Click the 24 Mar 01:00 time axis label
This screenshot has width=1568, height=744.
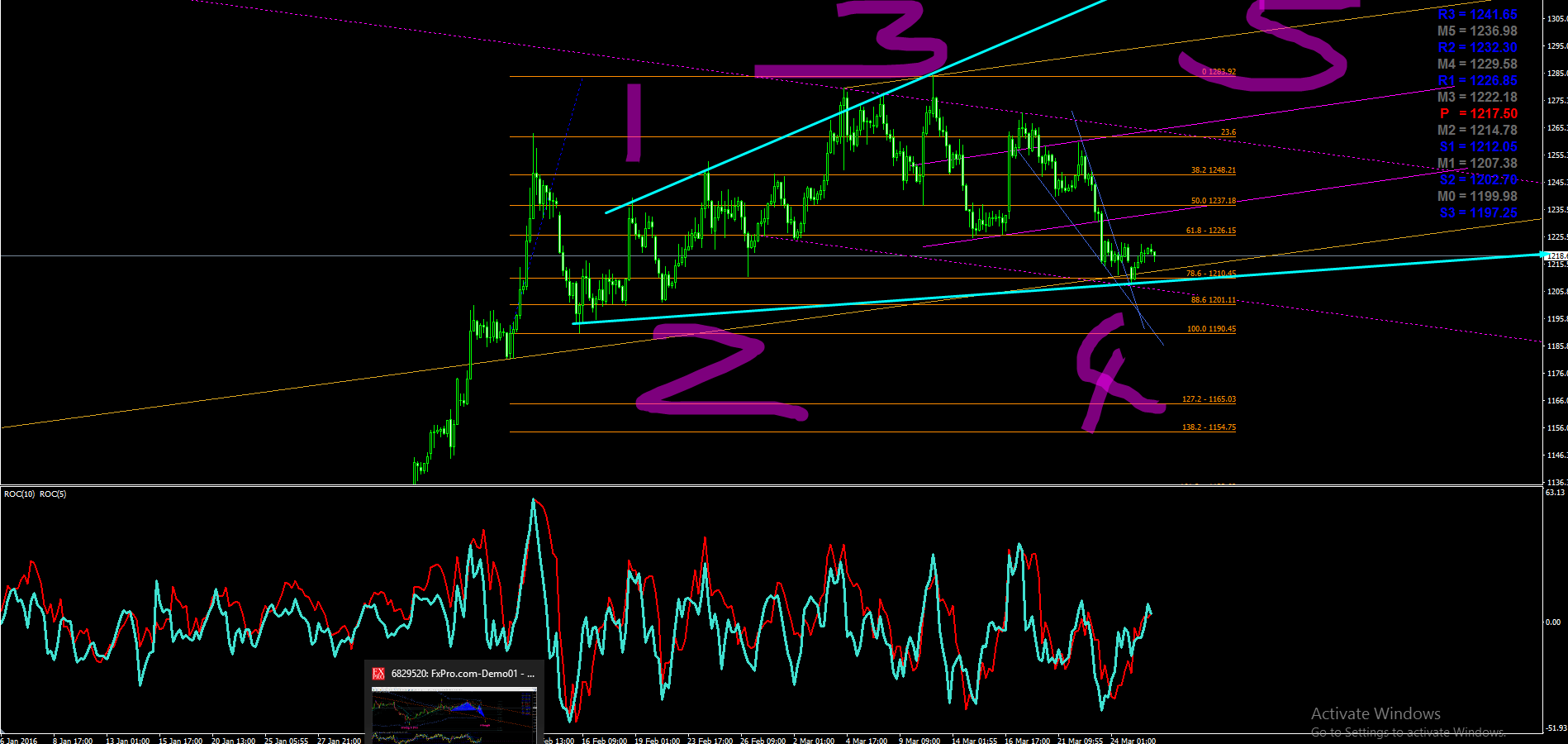point(1133,740)
